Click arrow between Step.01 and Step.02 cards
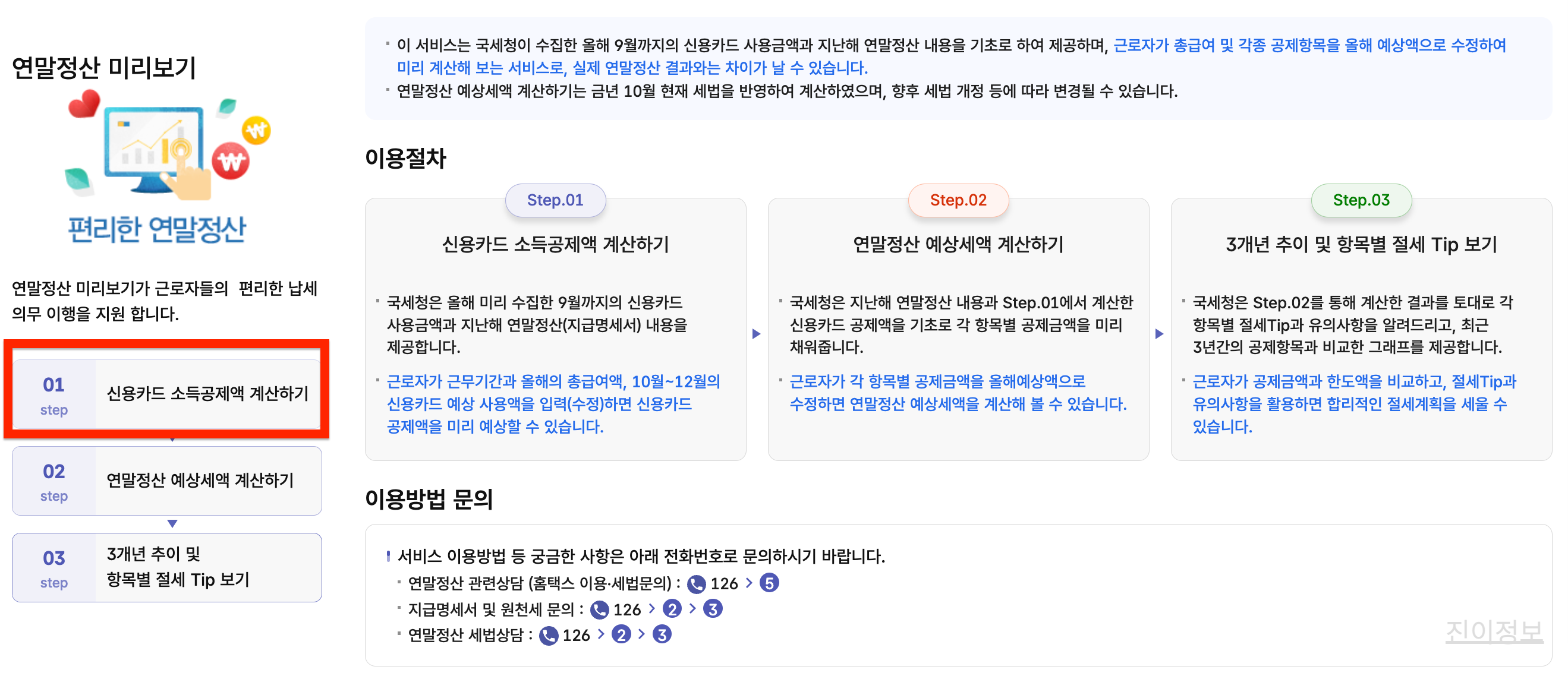The width and height of the screenshot is (1568, 676). tap(756, 333)
